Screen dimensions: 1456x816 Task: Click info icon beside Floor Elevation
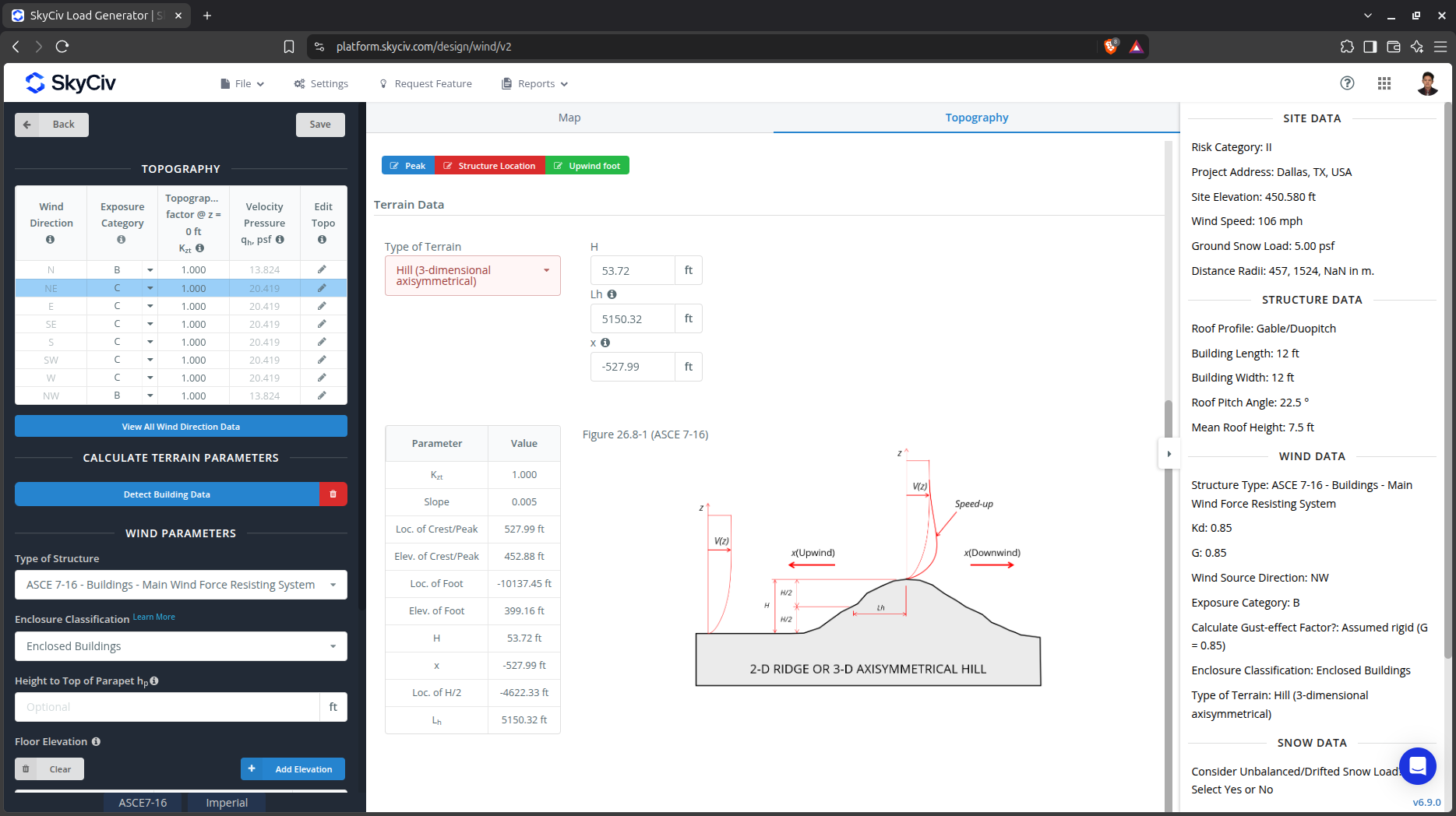pyautogui.click(x=96, y=742)
